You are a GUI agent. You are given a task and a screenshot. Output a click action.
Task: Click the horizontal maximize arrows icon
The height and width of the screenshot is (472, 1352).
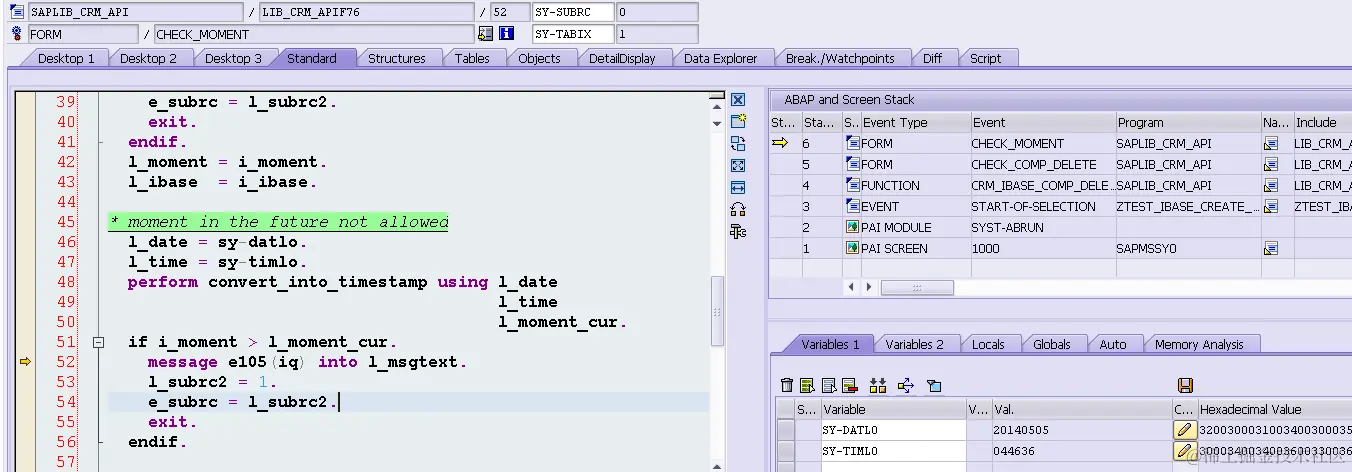point(738,187)
